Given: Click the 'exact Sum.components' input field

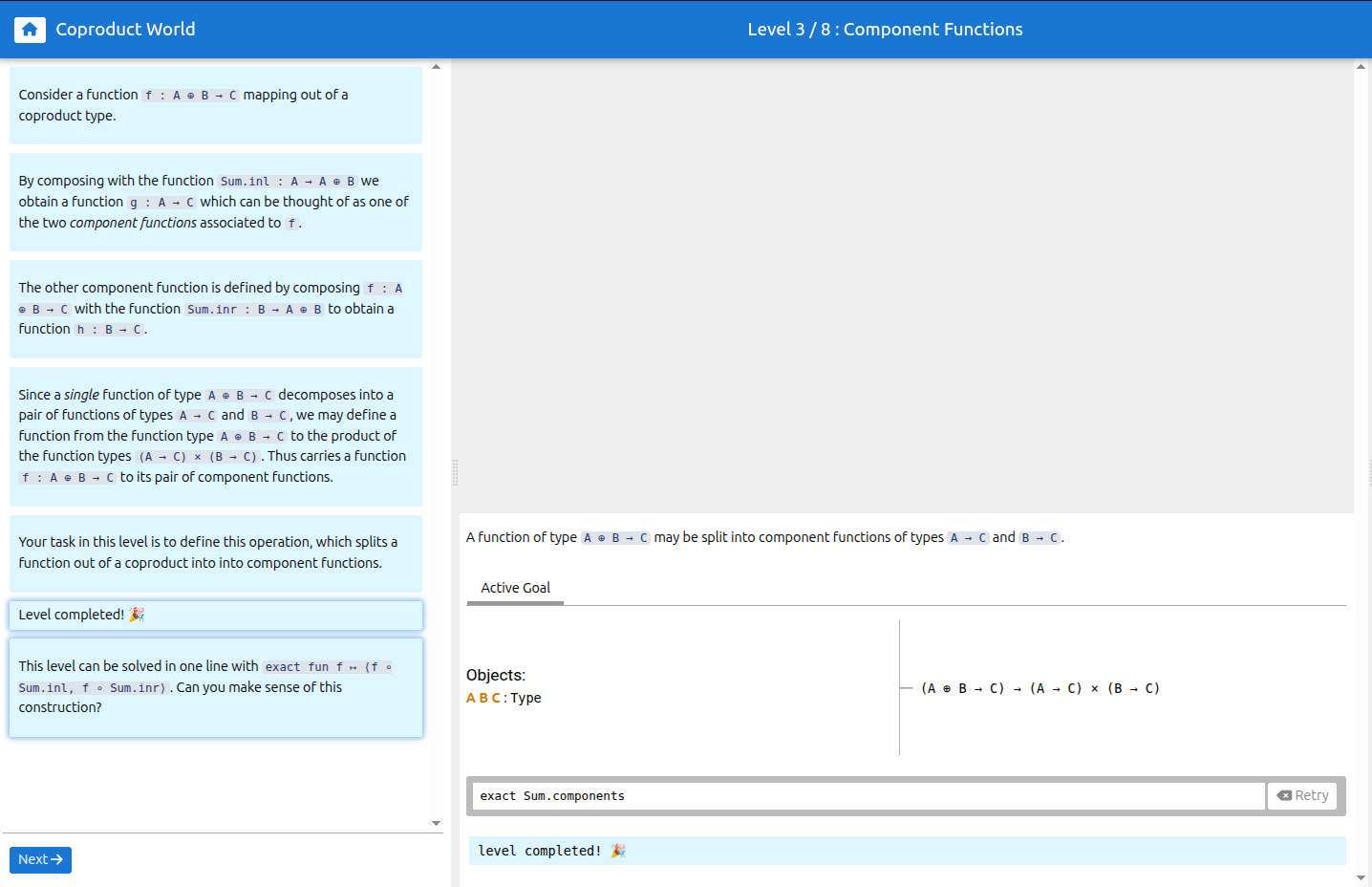Looking at the screenshot, I should (x=868, y=796).
